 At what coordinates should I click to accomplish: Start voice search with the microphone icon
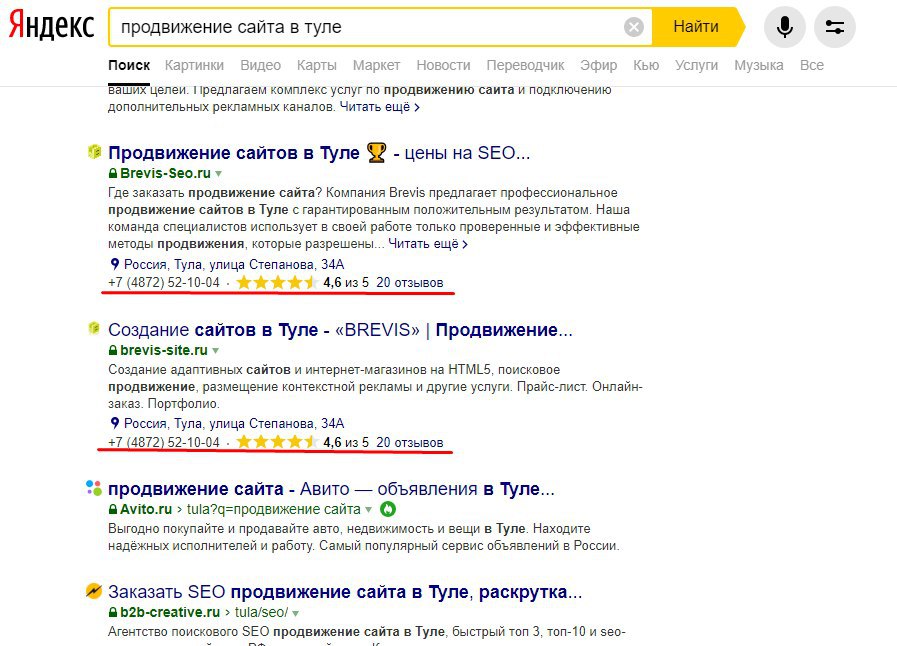pos(785,27)
